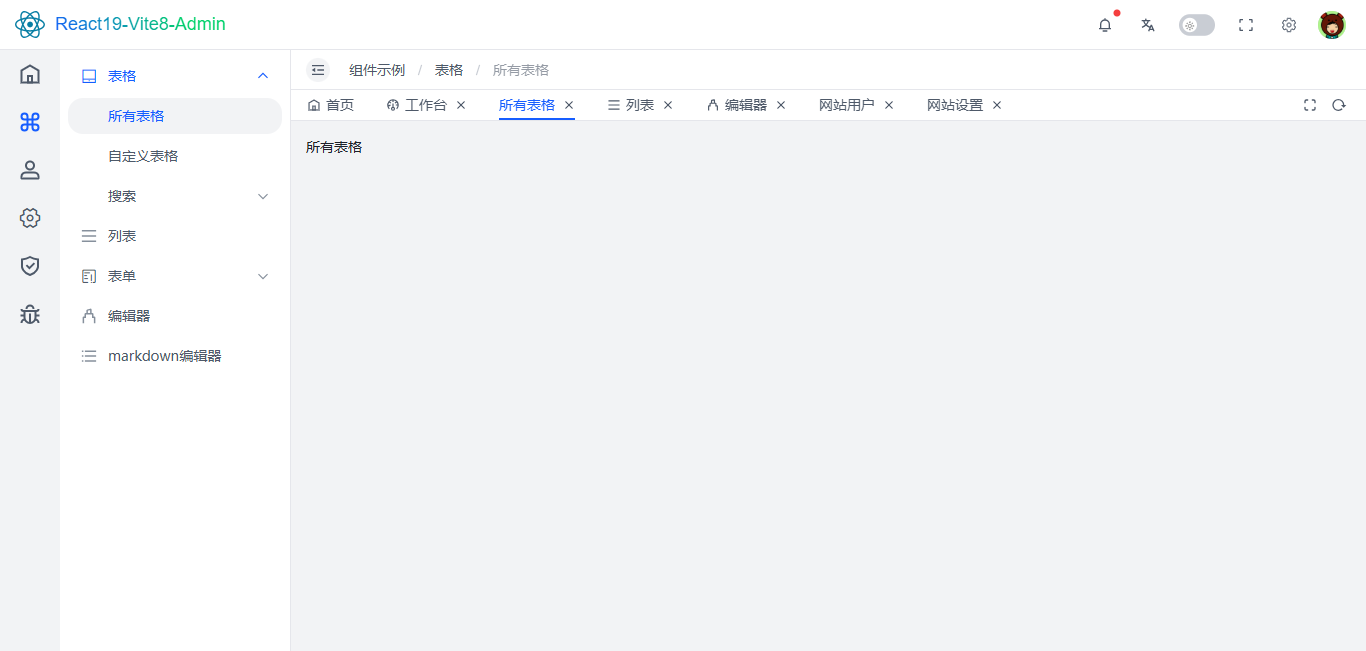Close the 网站用户 tab
The image size is (1366, 651).
coord(889,105)
